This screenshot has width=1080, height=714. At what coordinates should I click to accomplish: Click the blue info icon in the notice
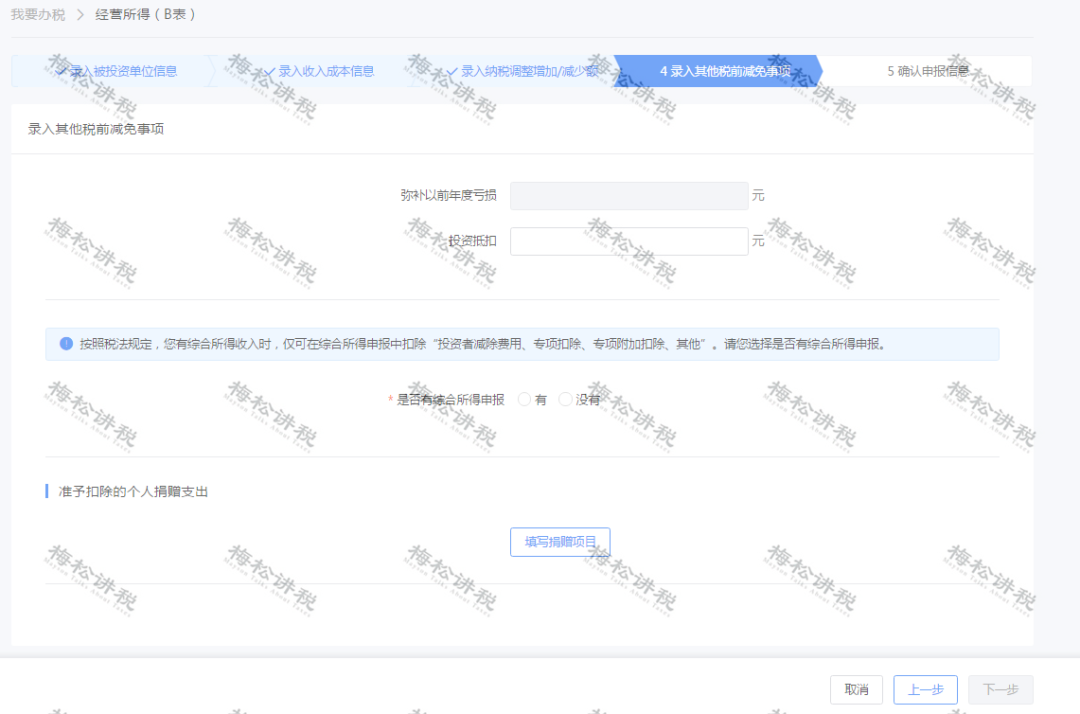(66, 343)
